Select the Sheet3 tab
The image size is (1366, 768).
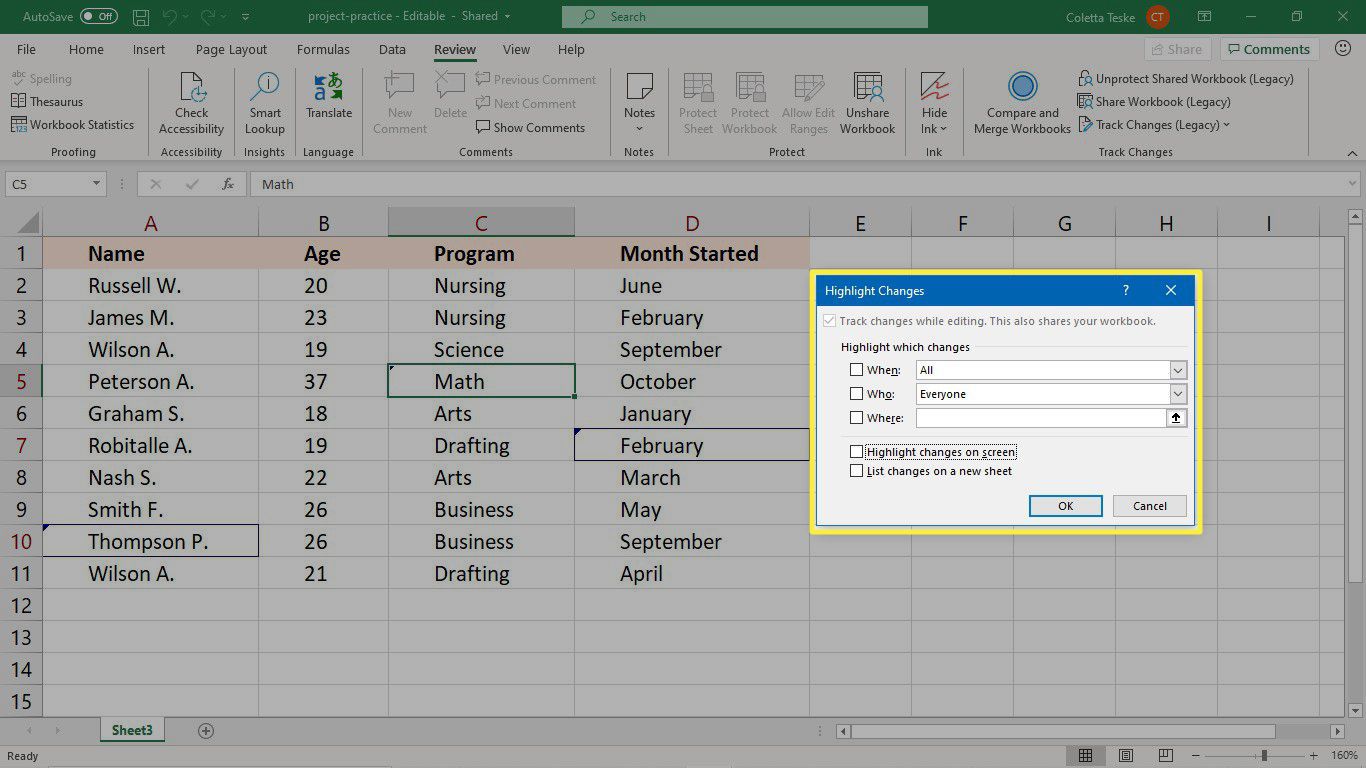tap(132, 731)
